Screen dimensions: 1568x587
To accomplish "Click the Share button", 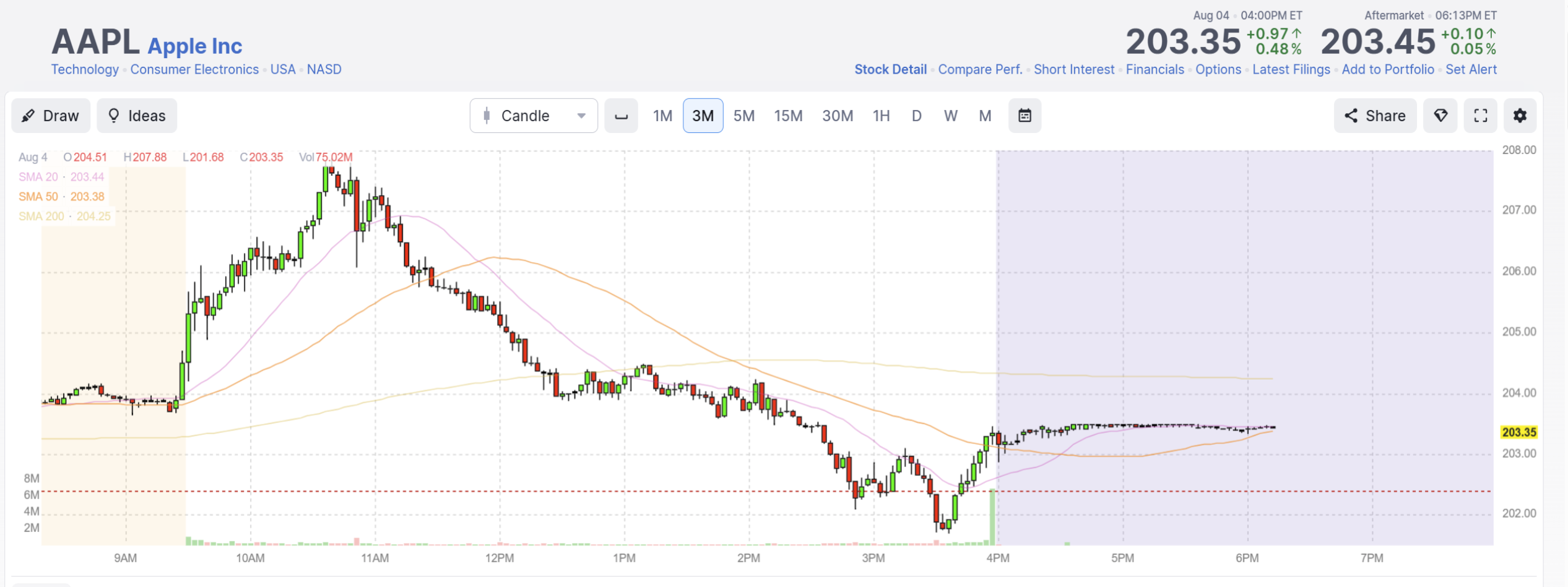I will [x=1375, y=116].
